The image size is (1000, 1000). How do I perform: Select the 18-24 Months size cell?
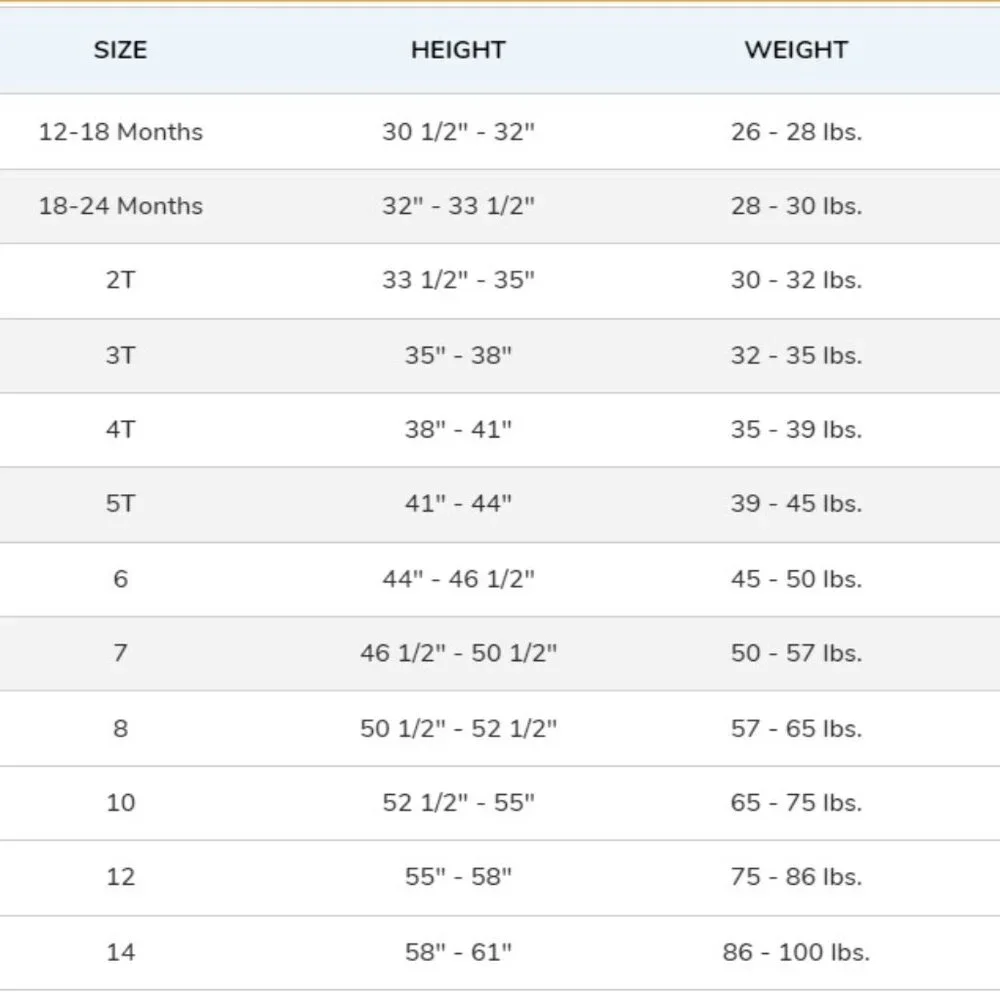click(x=121, y=206)
